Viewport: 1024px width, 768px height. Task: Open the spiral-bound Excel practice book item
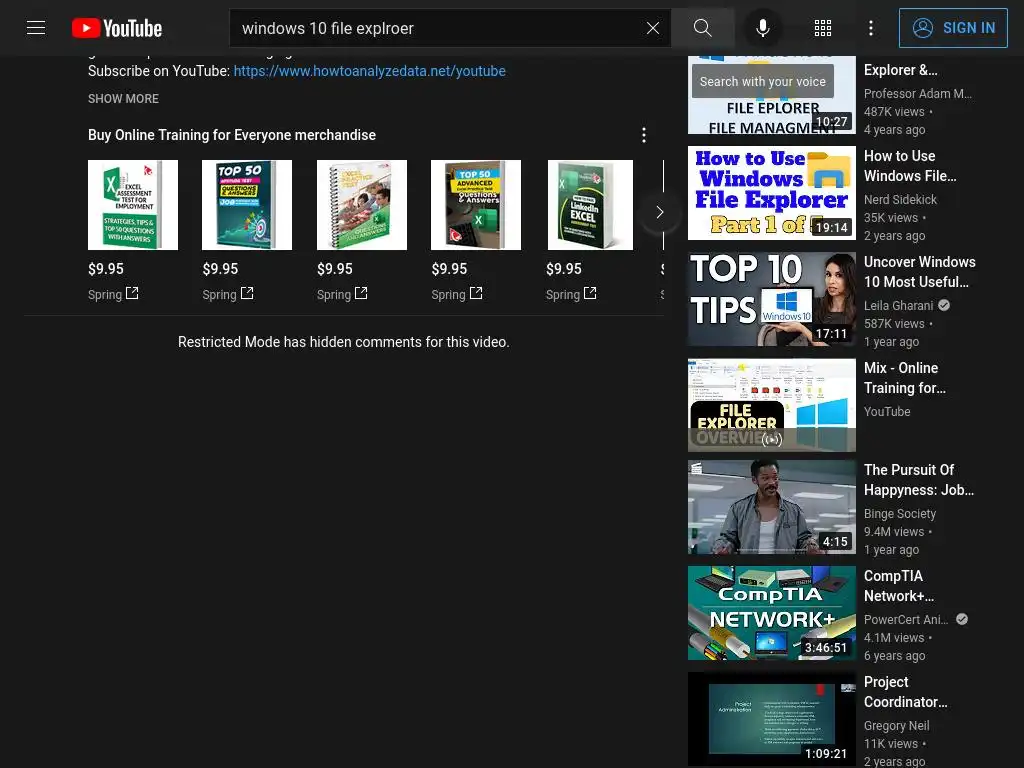[362, 205]
